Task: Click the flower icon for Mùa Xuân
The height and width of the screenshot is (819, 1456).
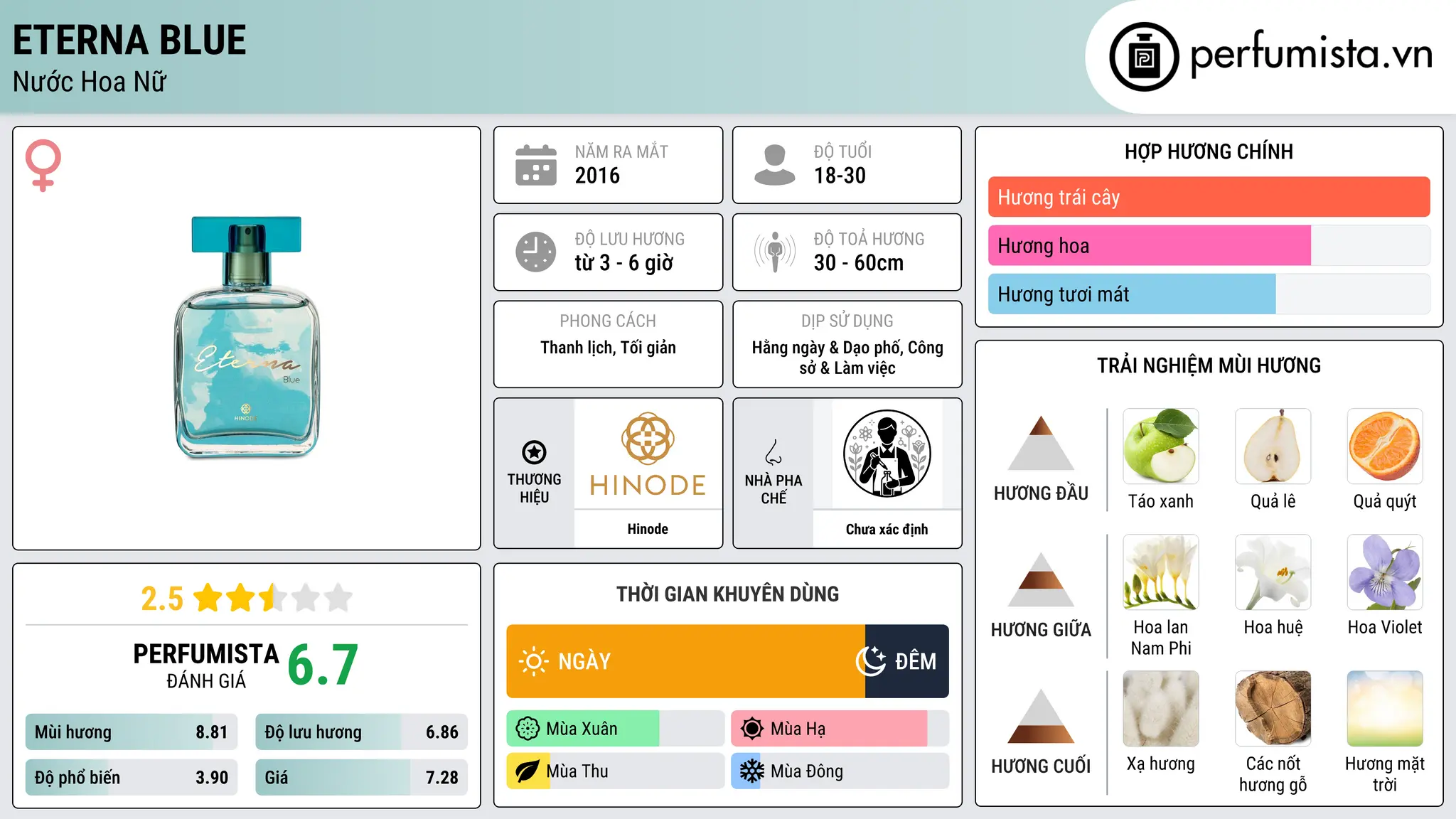Action: 527,729
